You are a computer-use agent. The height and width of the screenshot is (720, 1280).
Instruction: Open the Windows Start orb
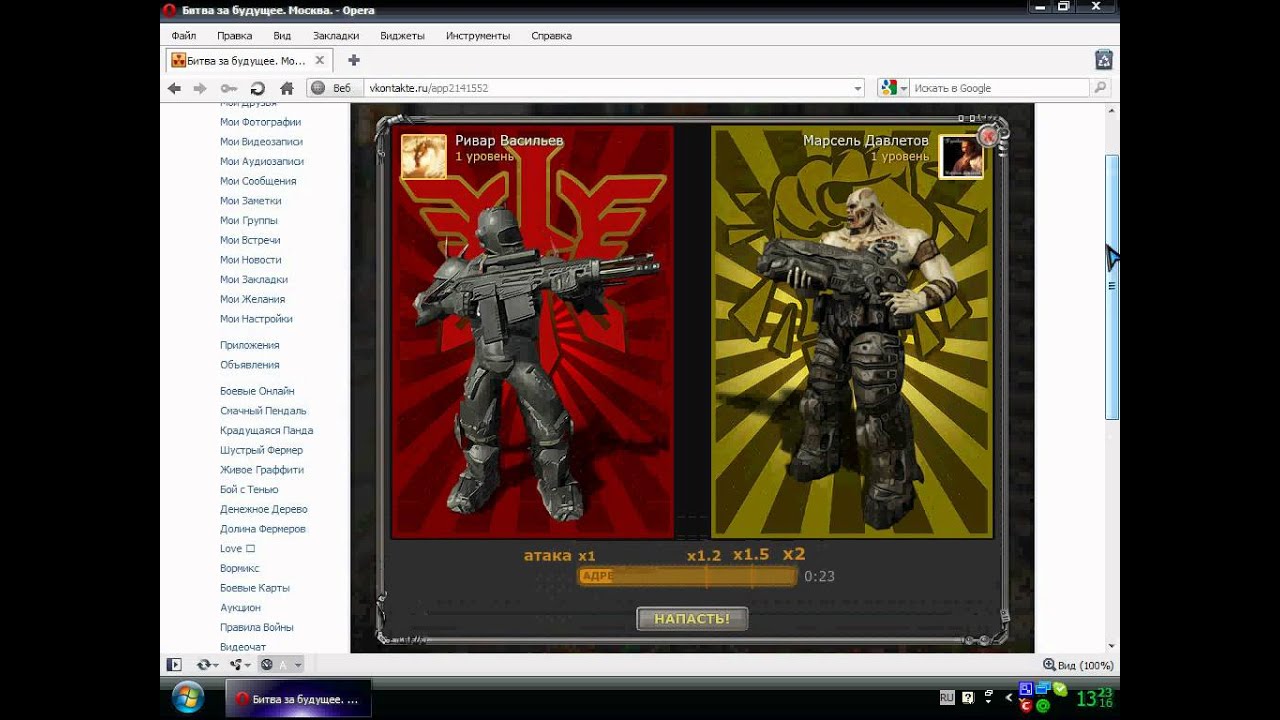(x=188, y=697)
